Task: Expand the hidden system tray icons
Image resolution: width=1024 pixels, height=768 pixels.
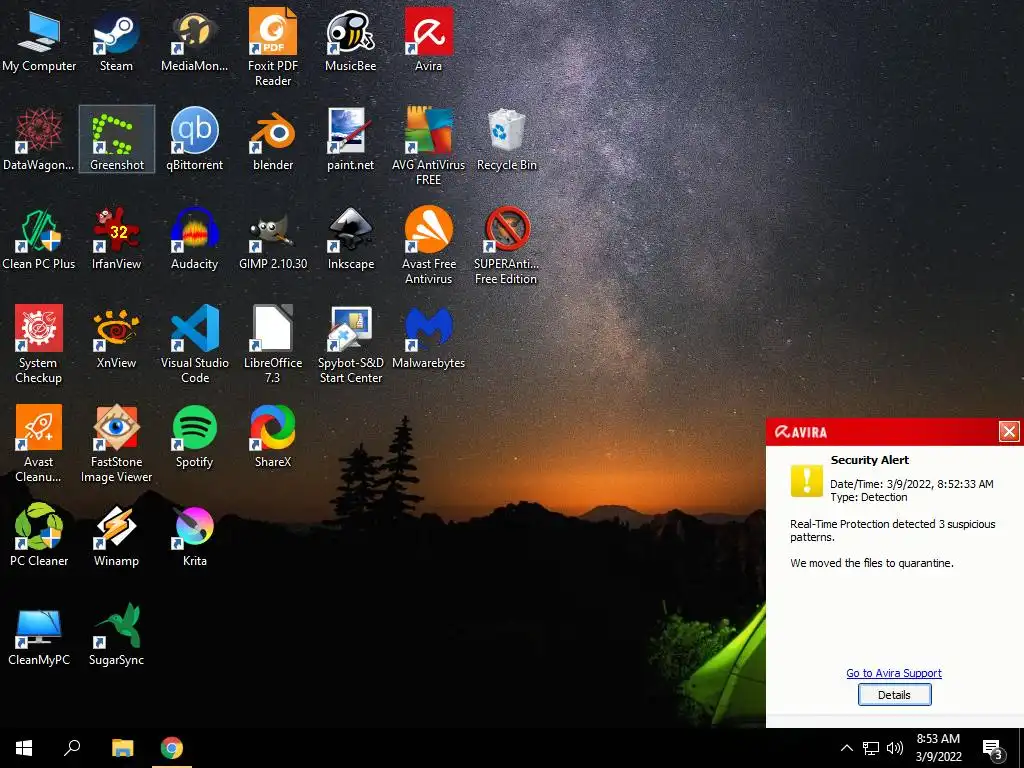Action: [846, 748]
